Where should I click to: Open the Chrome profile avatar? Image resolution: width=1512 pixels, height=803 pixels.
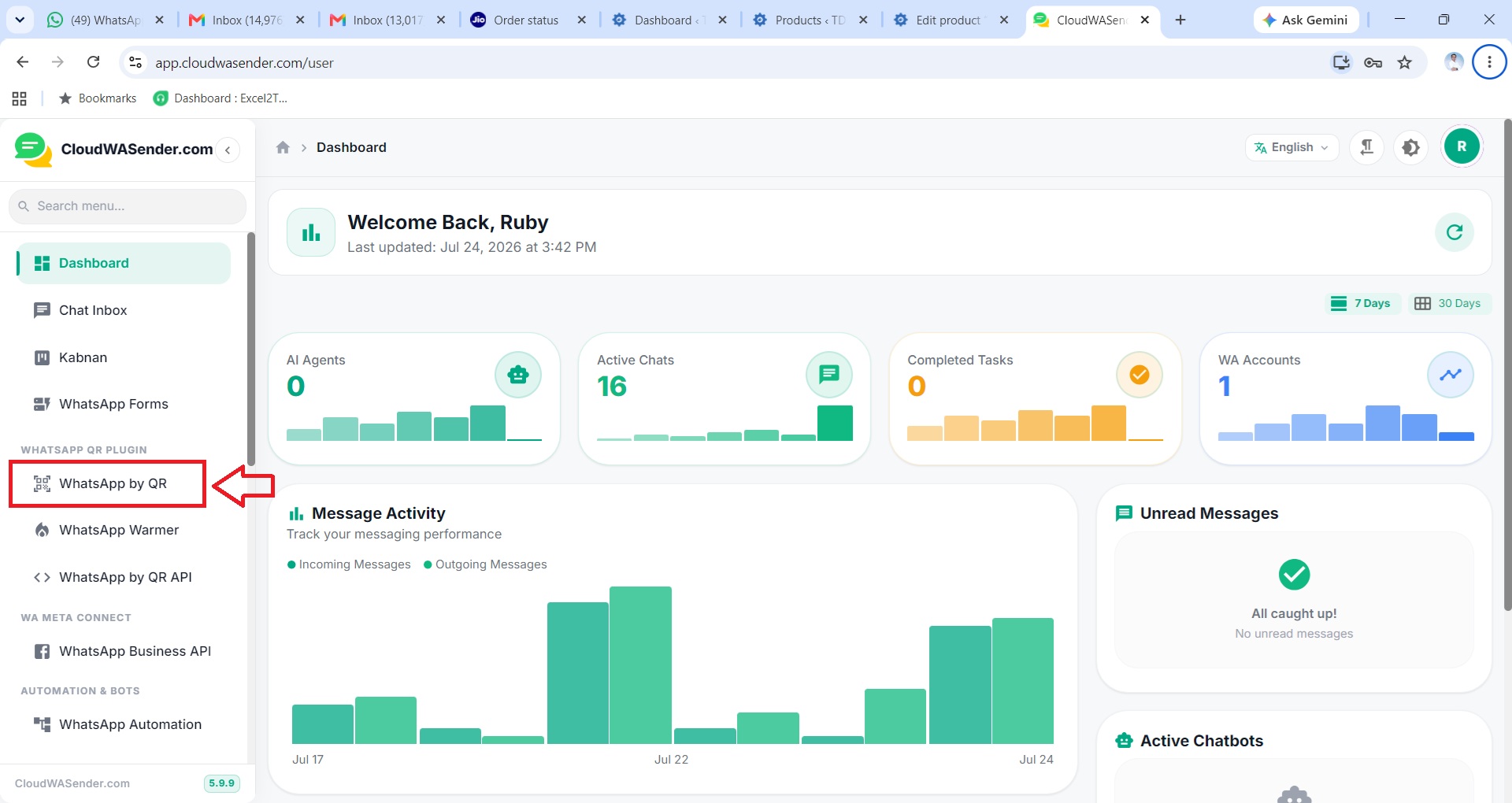1454,62
